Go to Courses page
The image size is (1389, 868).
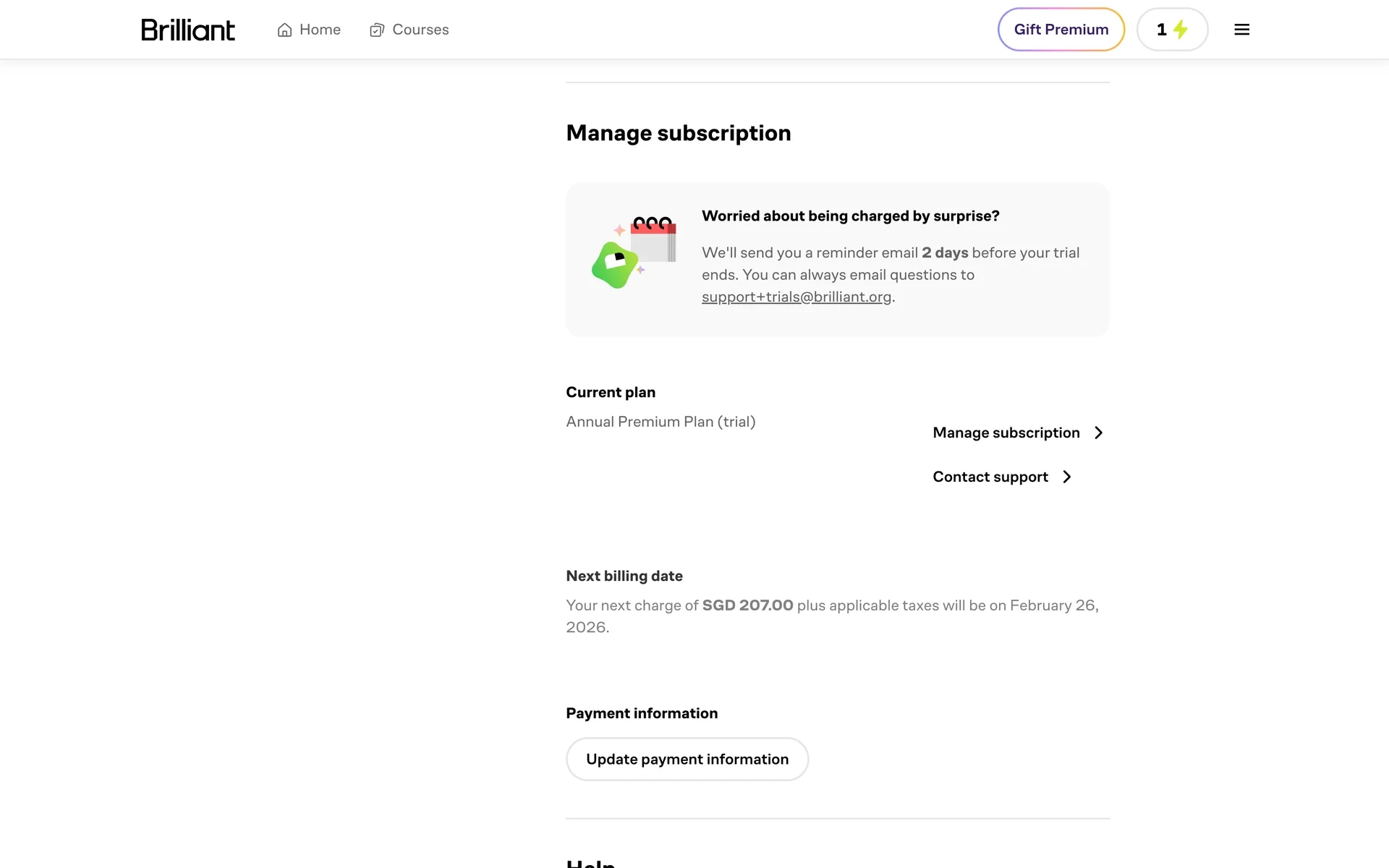(x=409, y=30)
